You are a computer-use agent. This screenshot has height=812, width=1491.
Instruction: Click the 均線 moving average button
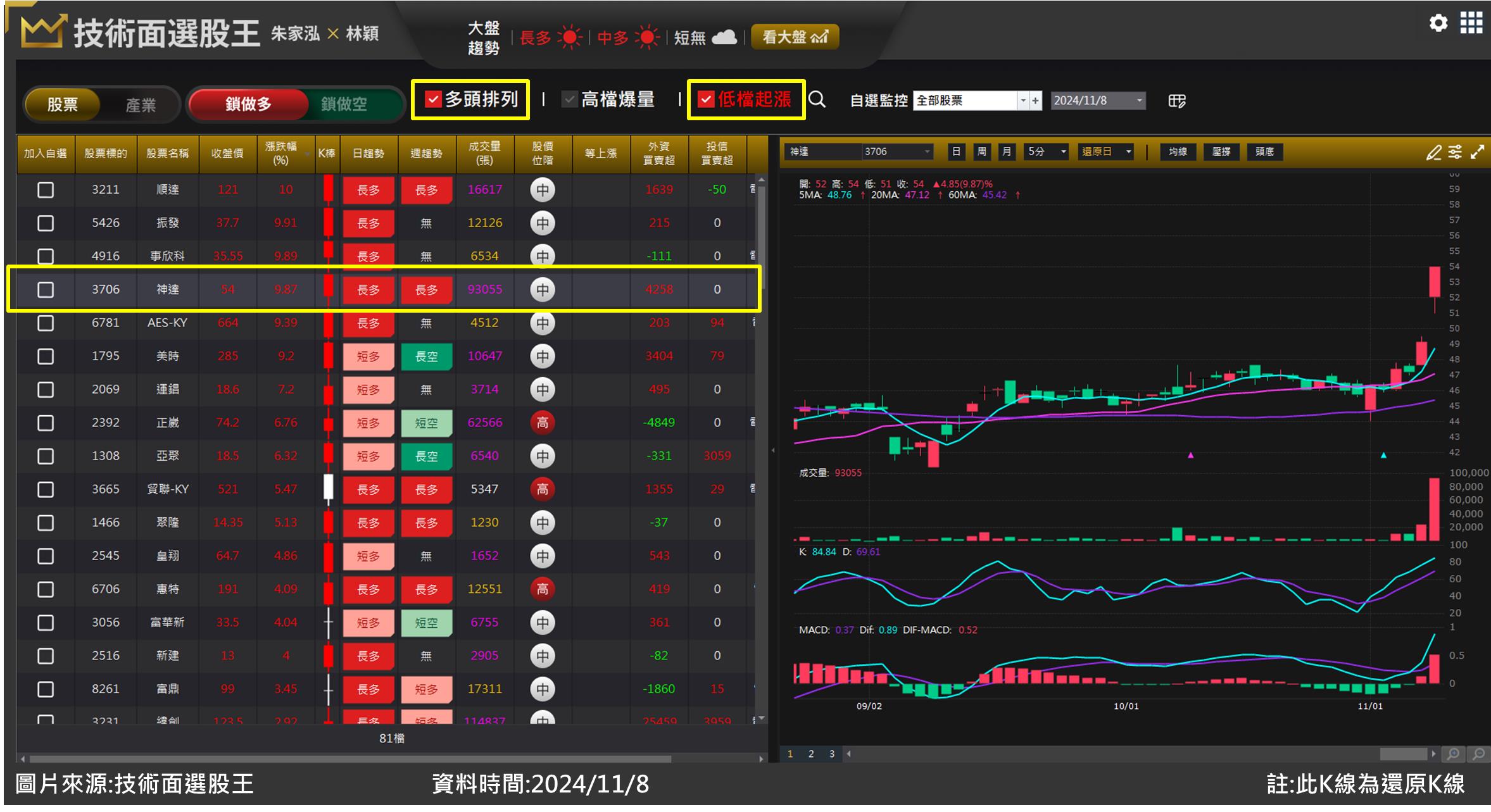(1178, 152)
